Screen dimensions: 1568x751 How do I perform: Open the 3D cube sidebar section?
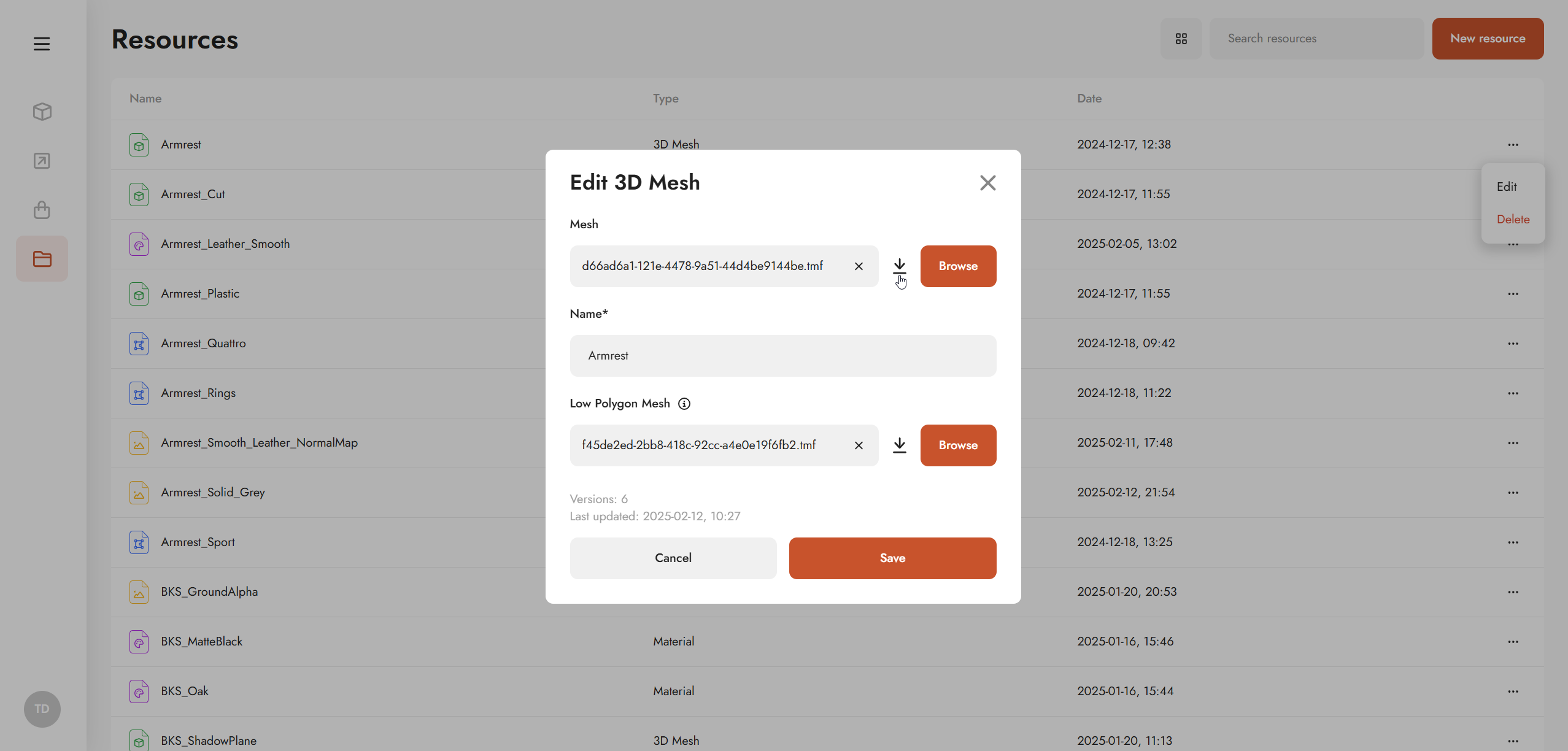click(x=42, y=111)
